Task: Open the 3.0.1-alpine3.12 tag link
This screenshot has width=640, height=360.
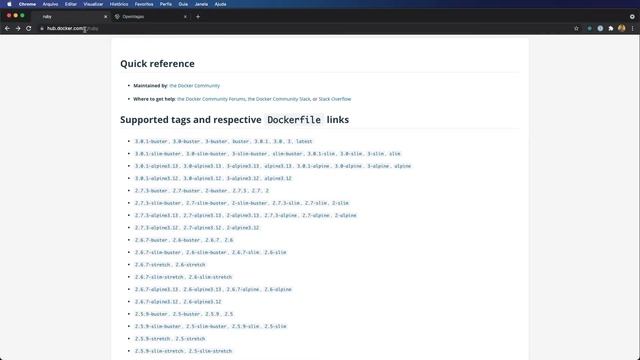Action: (156, 178)
